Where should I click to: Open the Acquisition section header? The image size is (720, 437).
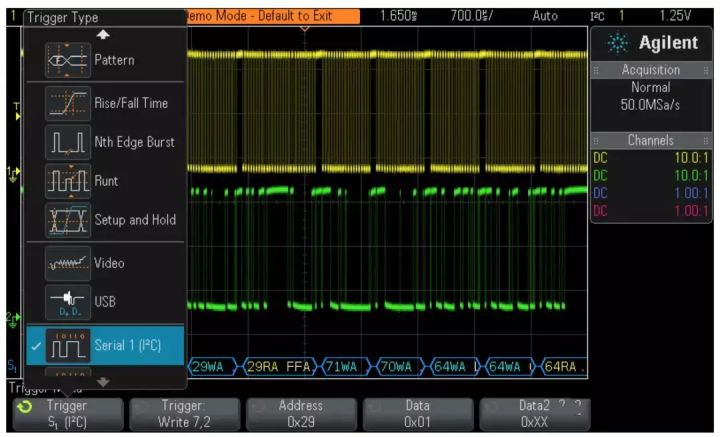click(652, 71)
